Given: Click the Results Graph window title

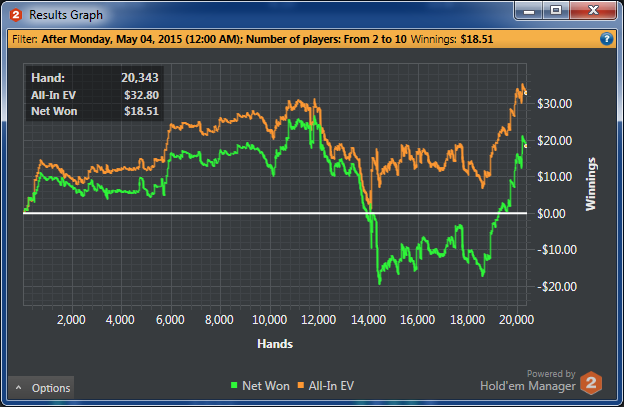Looking at the screenshot, I should coord(66,15).
